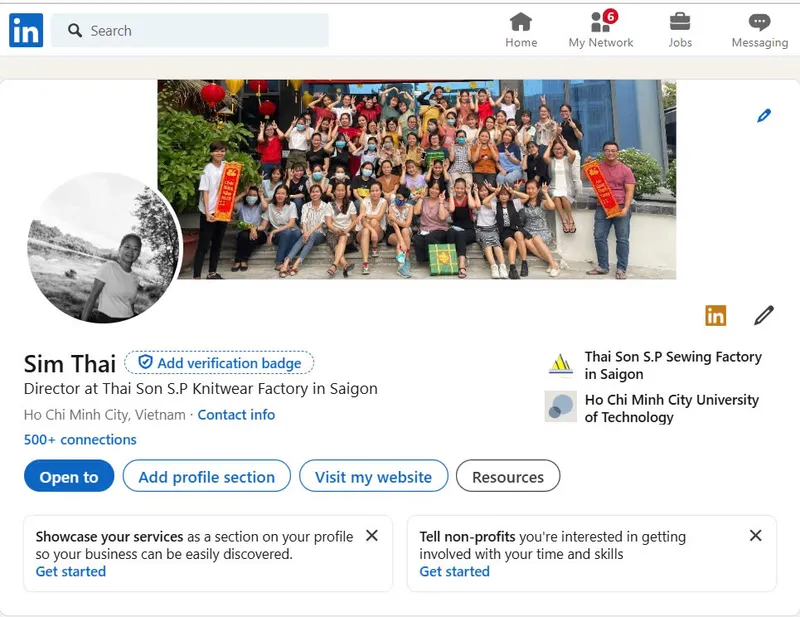View 500+ connections link
800x617 pixels.
click(x=80, y=439)
